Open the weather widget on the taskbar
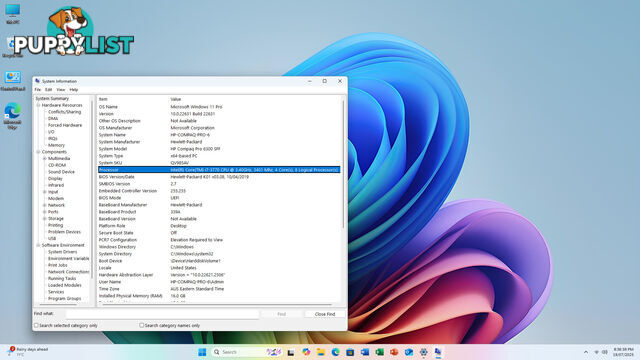640x360 pixels. coord(29,352)
